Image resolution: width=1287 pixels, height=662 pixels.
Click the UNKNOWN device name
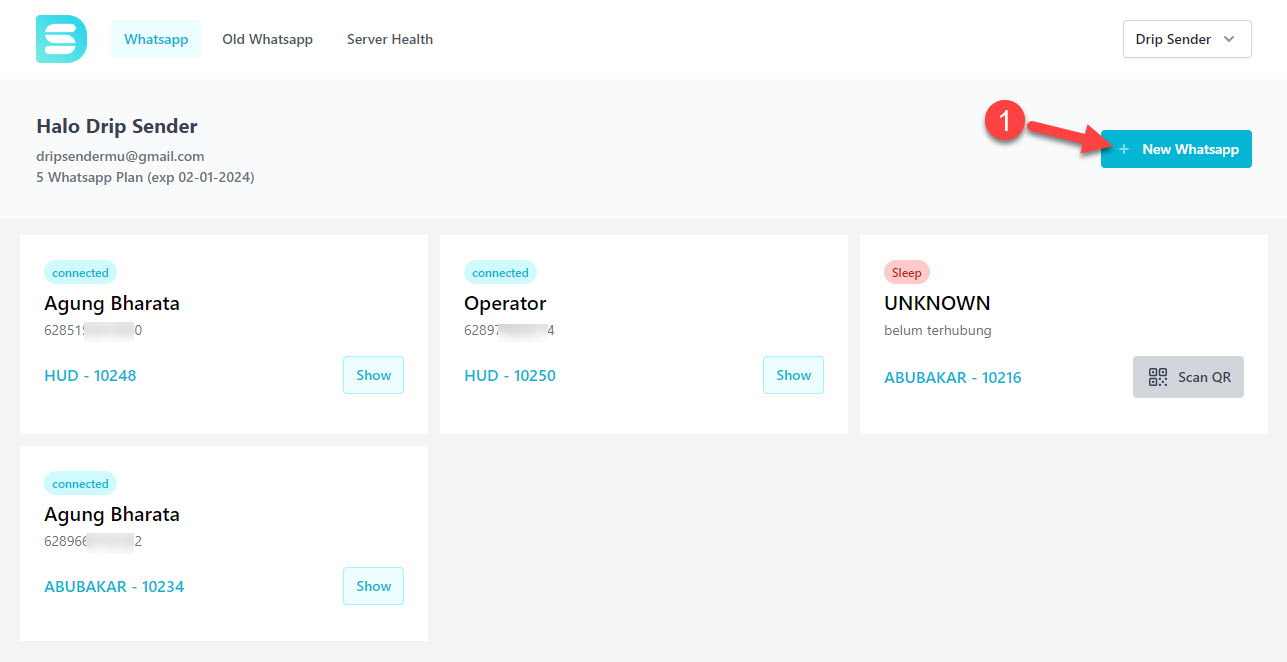coord(937,303)
